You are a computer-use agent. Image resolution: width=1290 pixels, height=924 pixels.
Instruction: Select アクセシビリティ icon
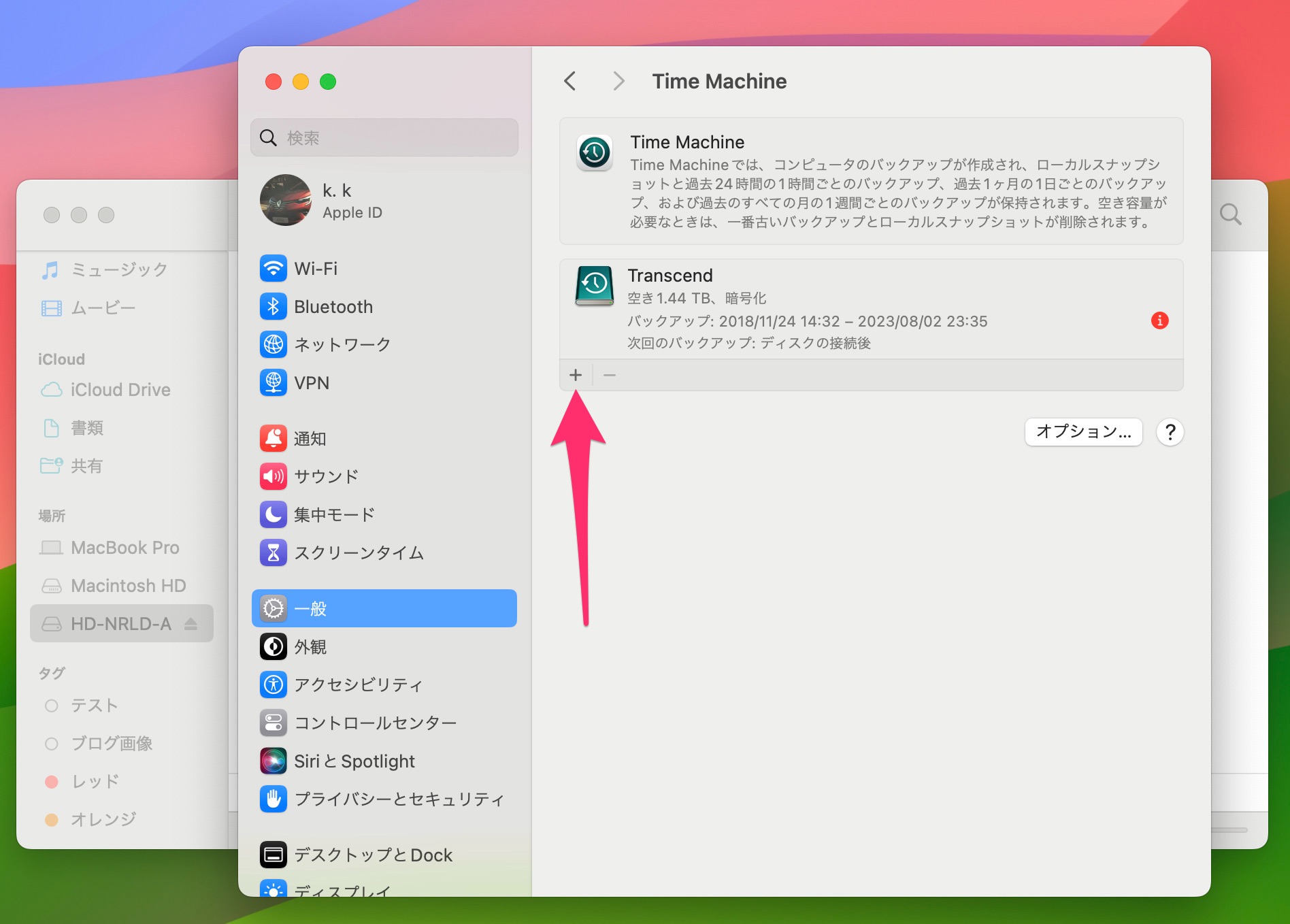[273, 684]
